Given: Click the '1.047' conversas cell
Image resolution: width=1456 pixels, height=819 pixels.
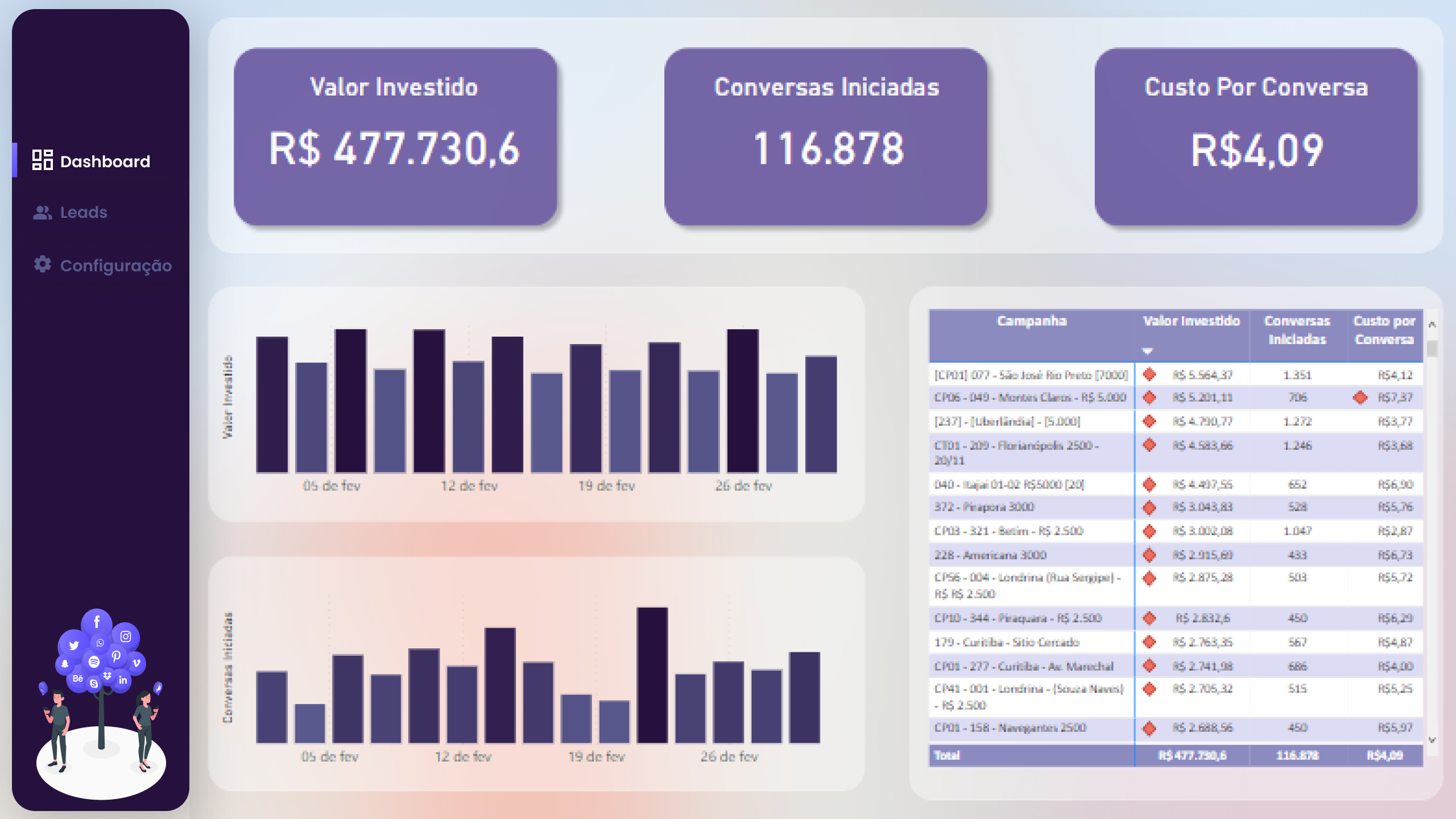Looking at the screenshot, I should click(x=1297, y=531).
